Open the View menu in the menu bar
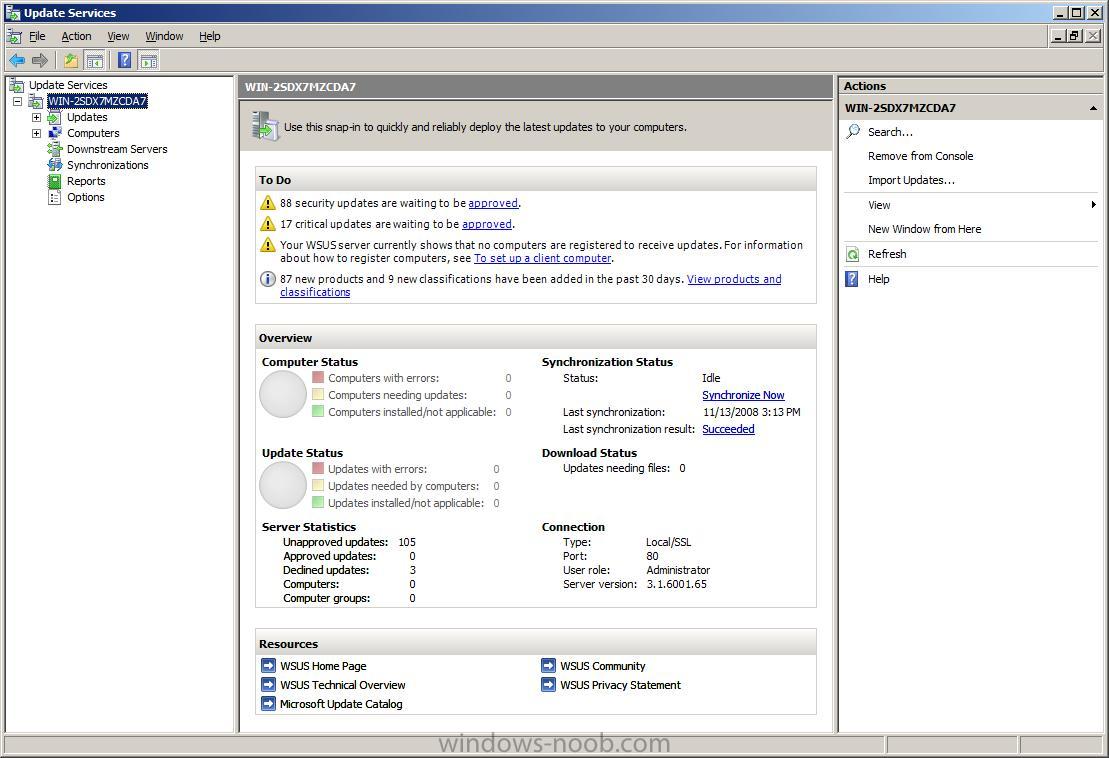 (x=118, y=36)
